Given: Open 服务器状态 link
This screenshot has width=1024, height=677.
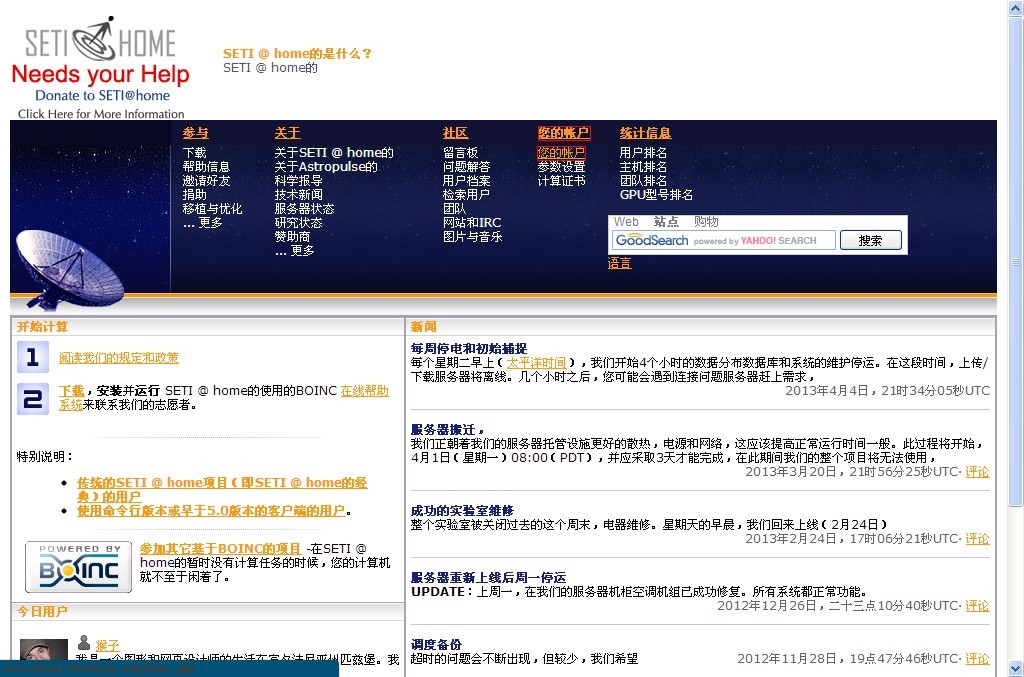Looking at the screenshot, I should [x=304, y=209].
